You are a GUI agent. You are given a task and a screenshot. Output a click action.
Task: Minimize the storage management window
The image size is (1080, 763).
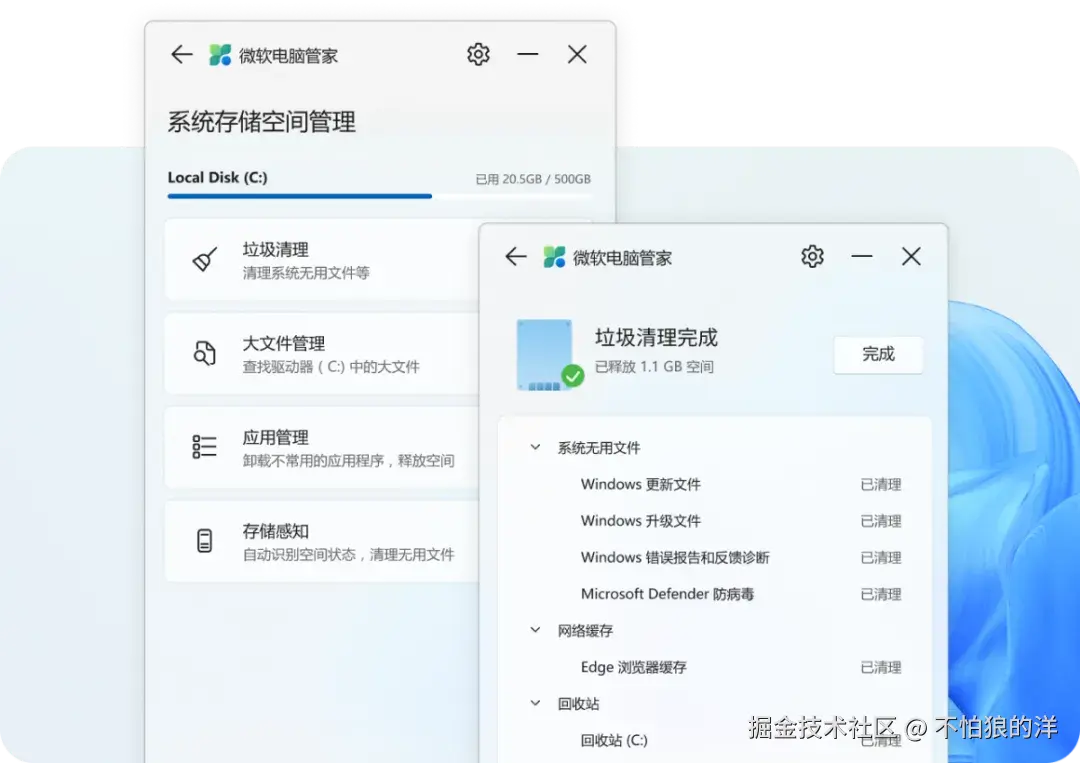[x=528, y=54]
